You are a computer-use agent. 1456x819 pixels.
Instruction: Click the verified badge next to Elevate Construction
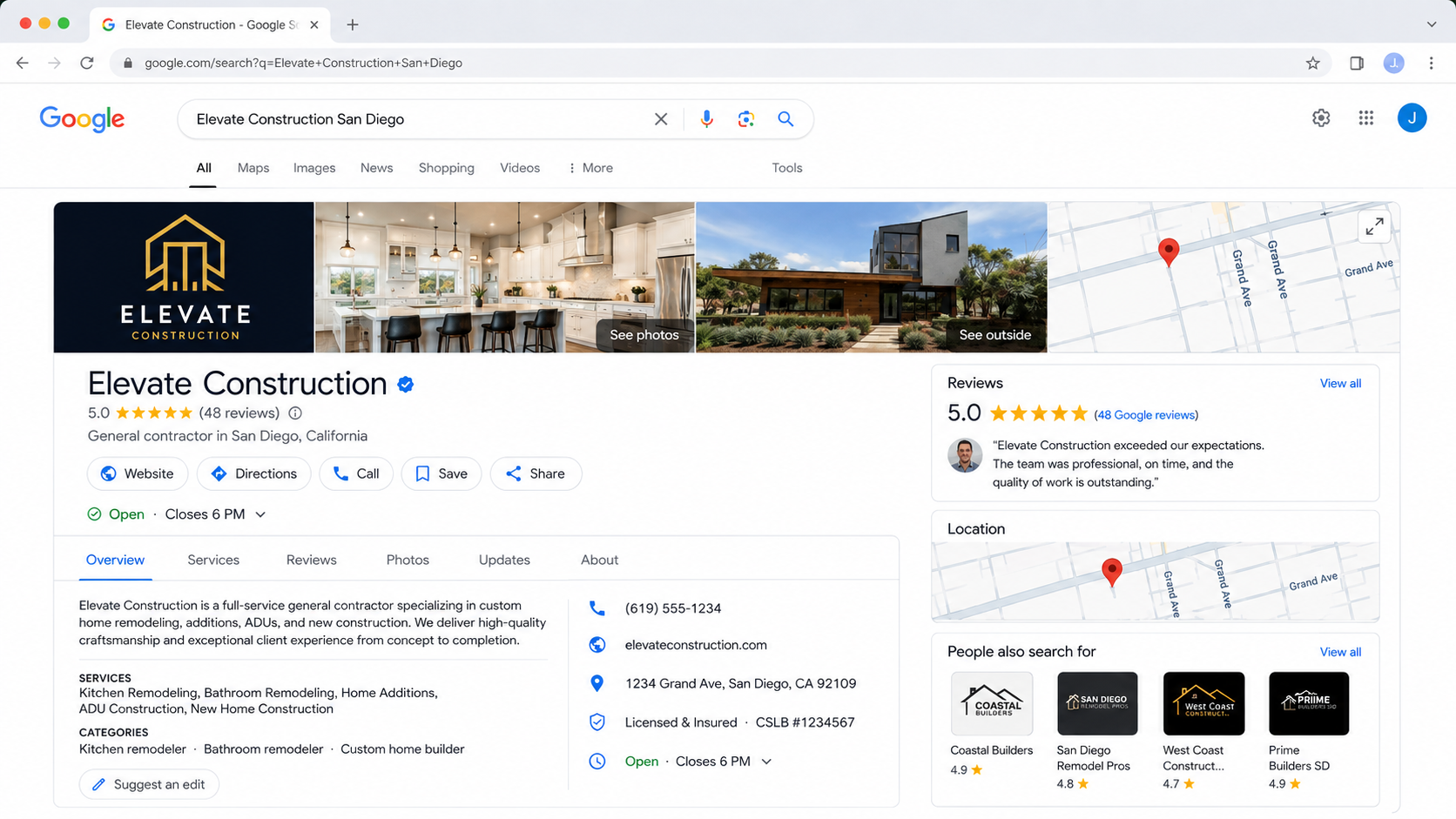(406, 384)
